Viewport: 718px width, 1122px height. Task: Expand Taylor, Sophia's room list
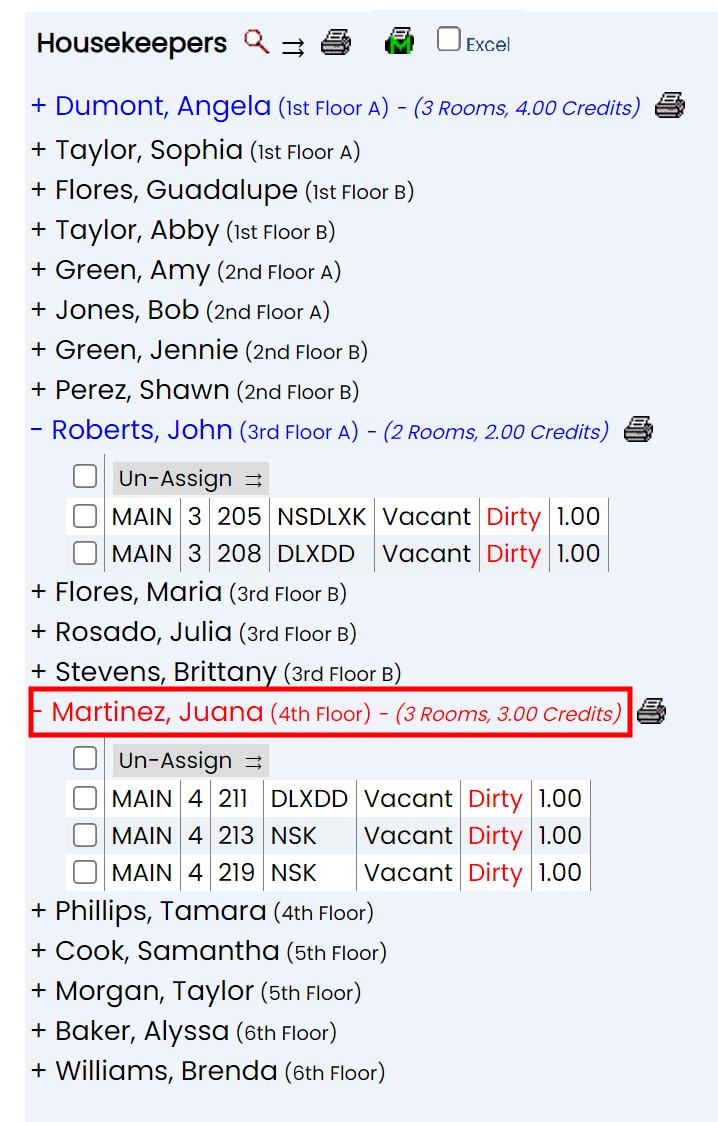point(39,151)
